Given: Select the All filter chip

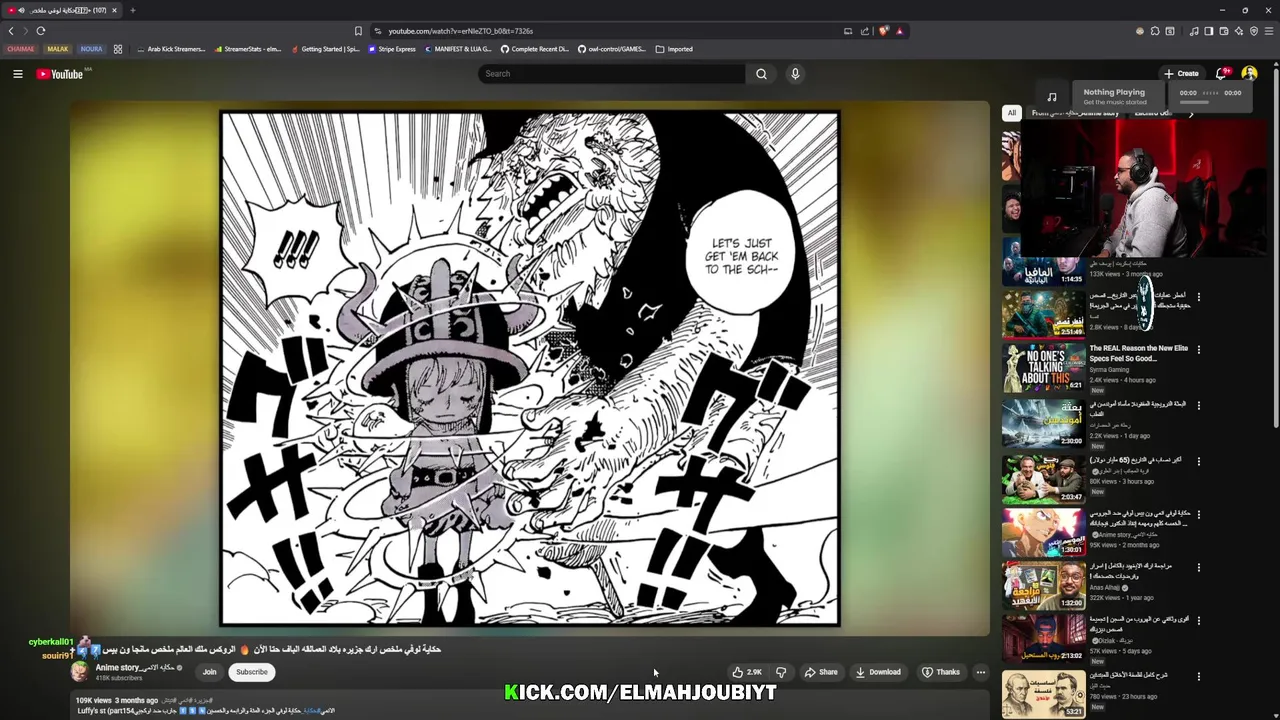Looking at the screenshot, I should [x=1011, y=113].
